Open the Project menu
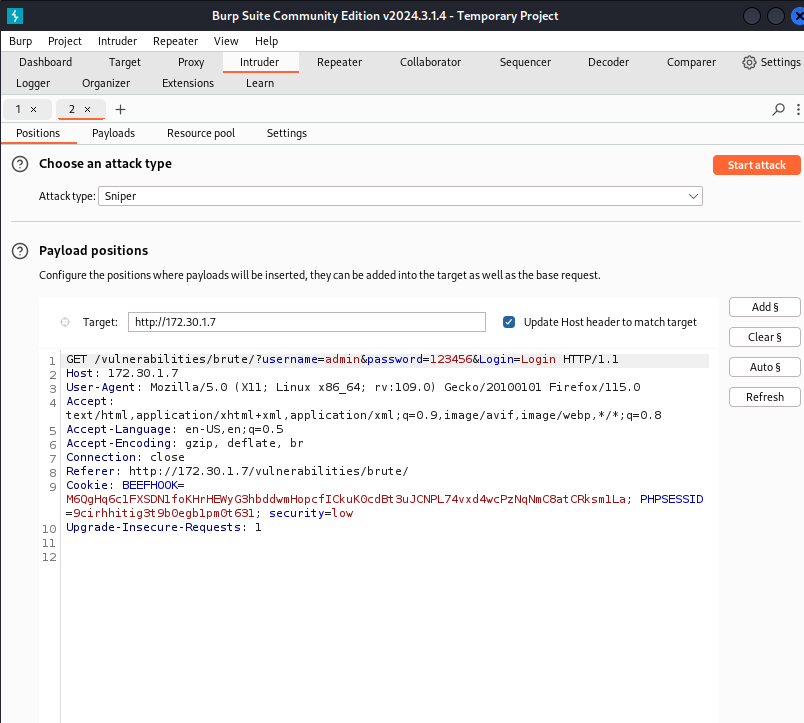Viewport: 804px width, 723px height. pos(65,41)
